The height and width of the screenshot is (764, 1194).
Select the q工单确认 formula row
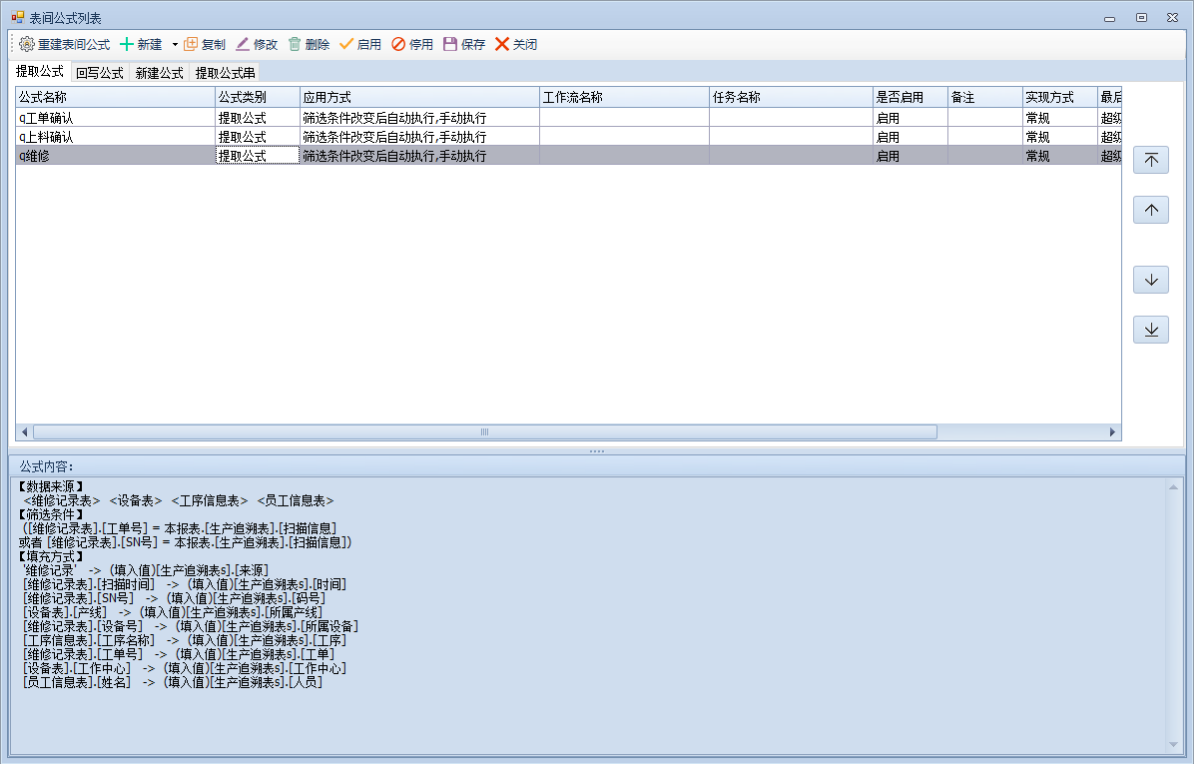pos(115,118)
